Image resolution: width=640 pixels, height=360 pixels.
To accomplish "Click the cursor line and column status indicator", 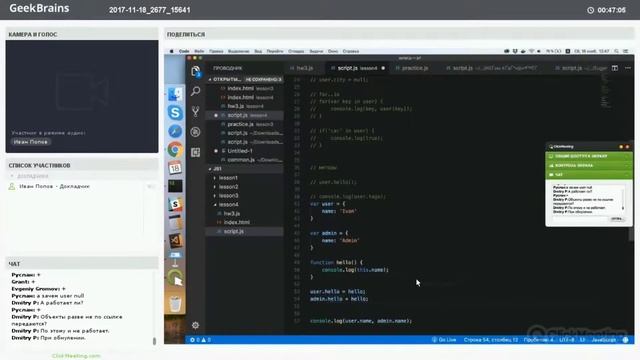I will point(491,340).
